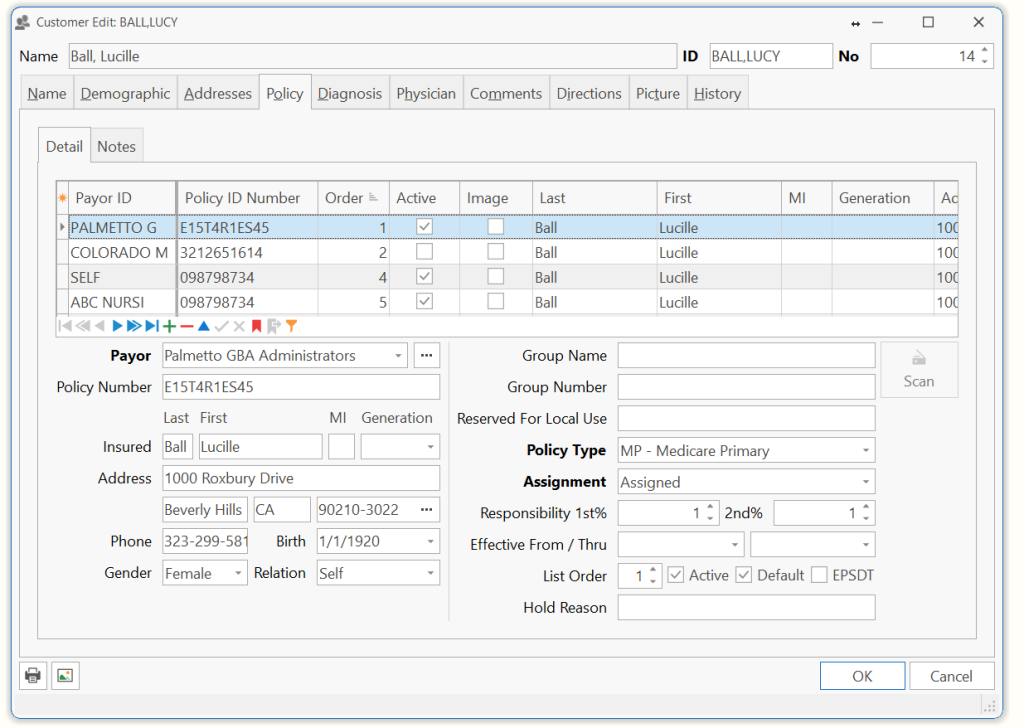The height and width of the screenshot is (728, 1024).
Task: Click the blue next record arrow
Action: coord(117,326)
